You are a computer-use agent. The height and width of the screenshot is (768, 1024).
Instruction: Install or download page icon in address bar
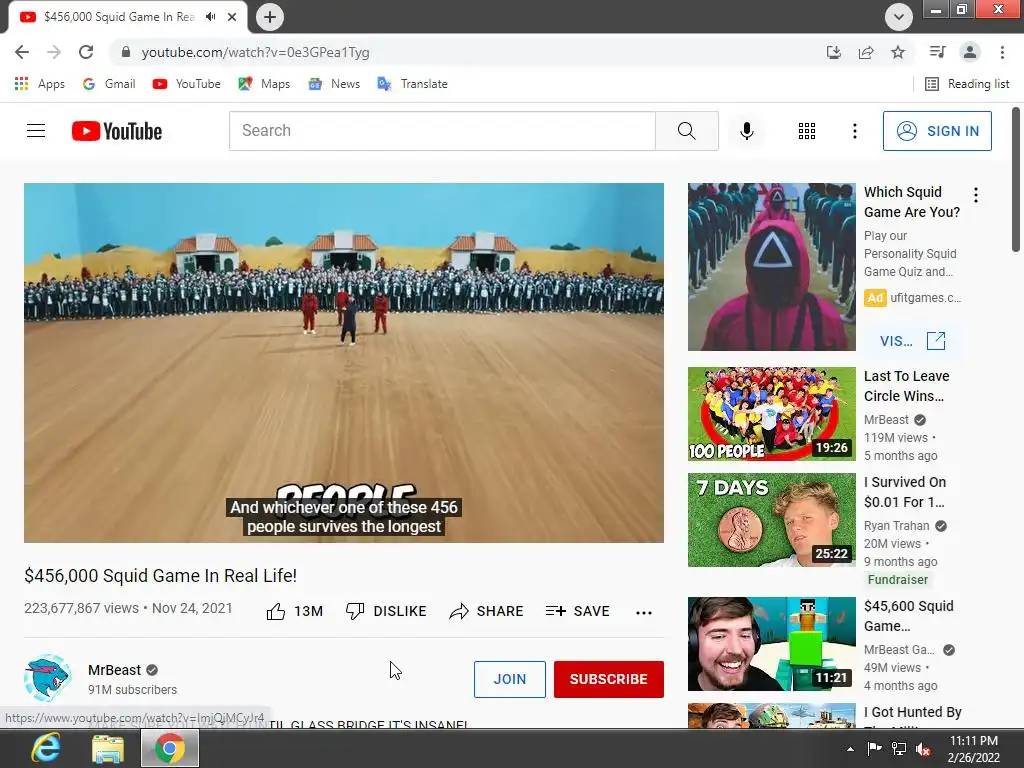[834, 52]
